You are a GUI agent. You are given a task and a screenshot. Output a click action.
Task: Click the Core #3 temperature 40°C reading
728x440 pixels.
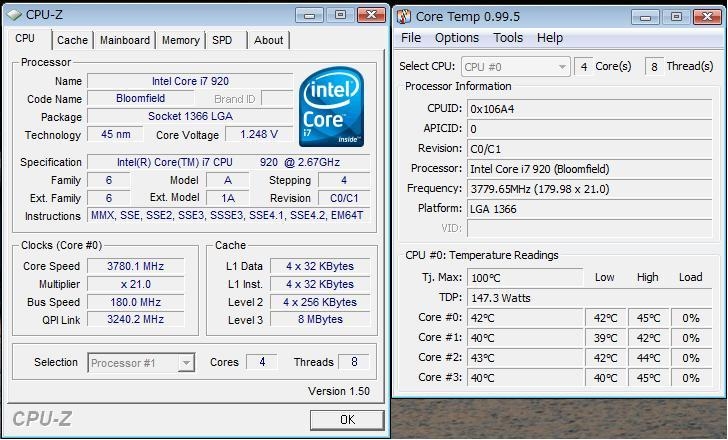pos(525,378)
